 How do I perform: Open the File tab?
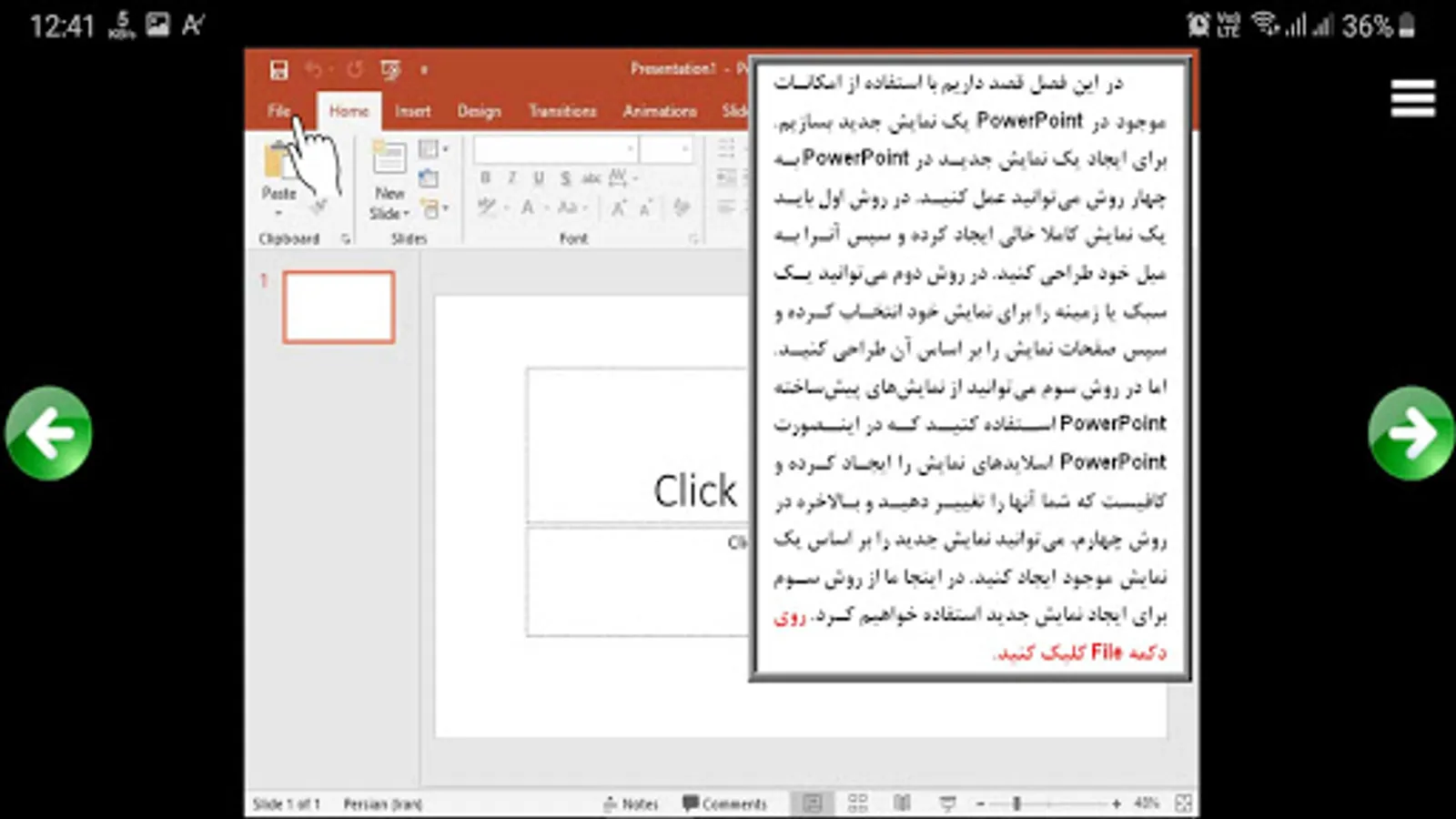279,111
